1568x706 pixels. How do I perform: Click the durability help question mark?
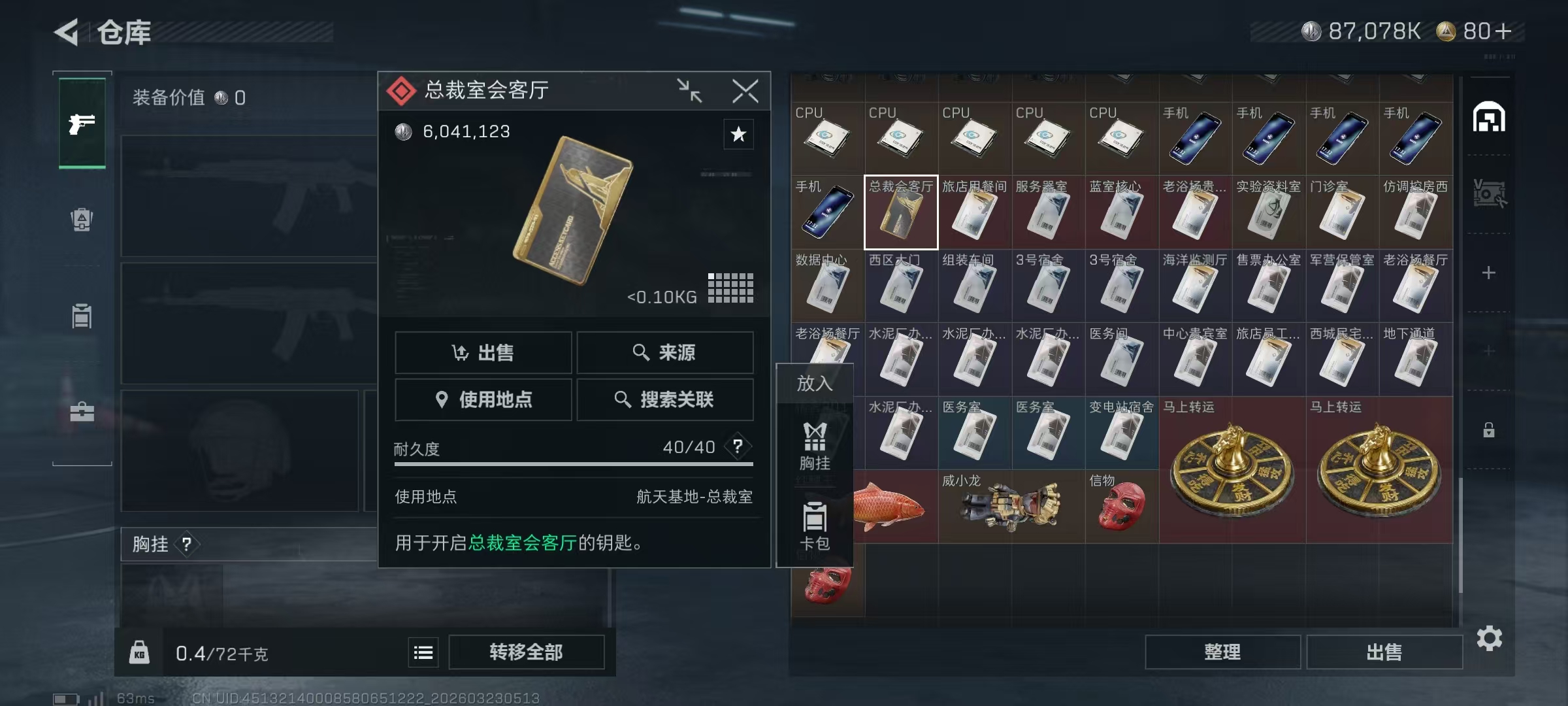click(x=738, y=446)
